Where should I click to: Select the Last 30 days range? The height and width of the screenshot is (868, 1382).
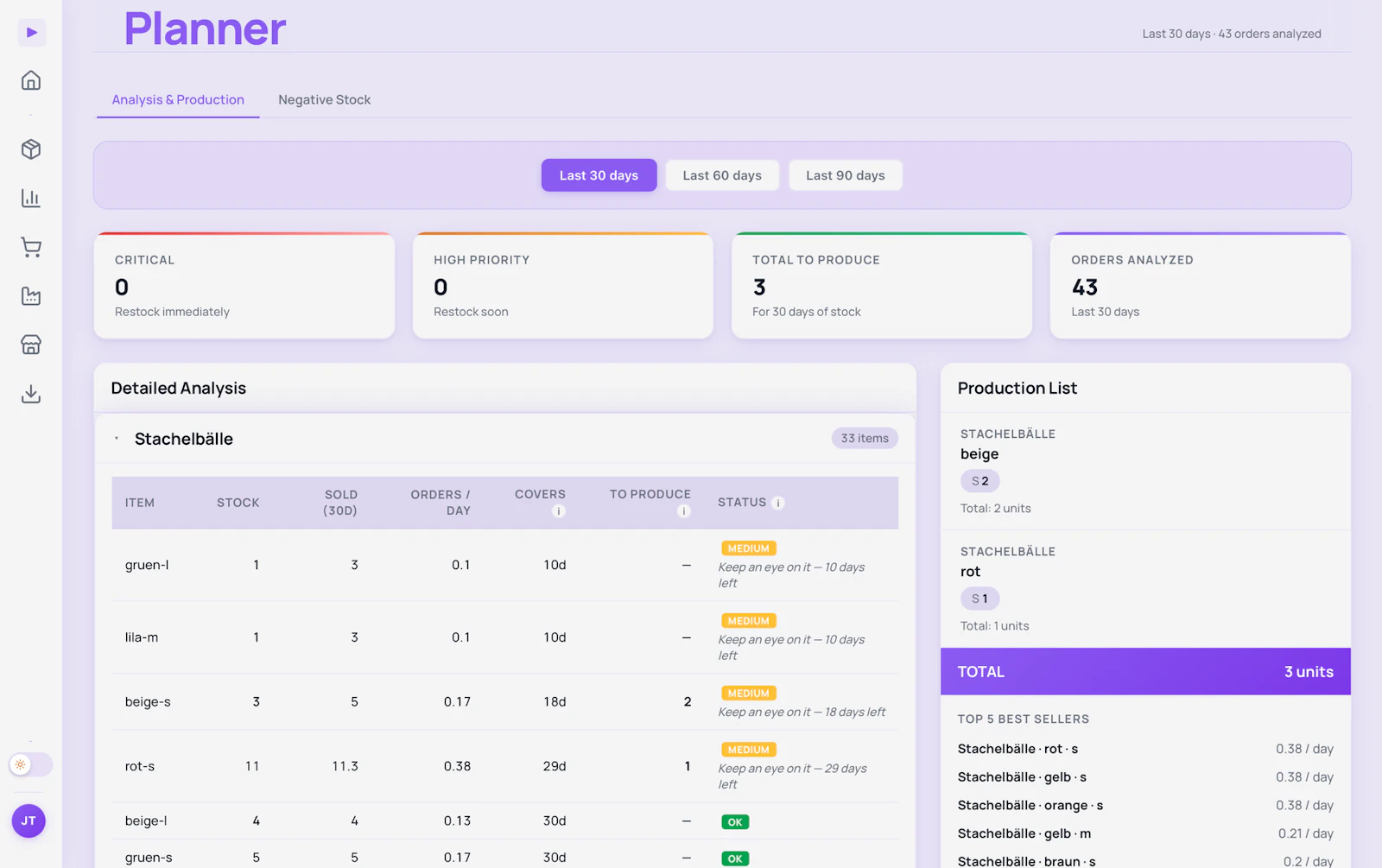click(x=599, y=175)
